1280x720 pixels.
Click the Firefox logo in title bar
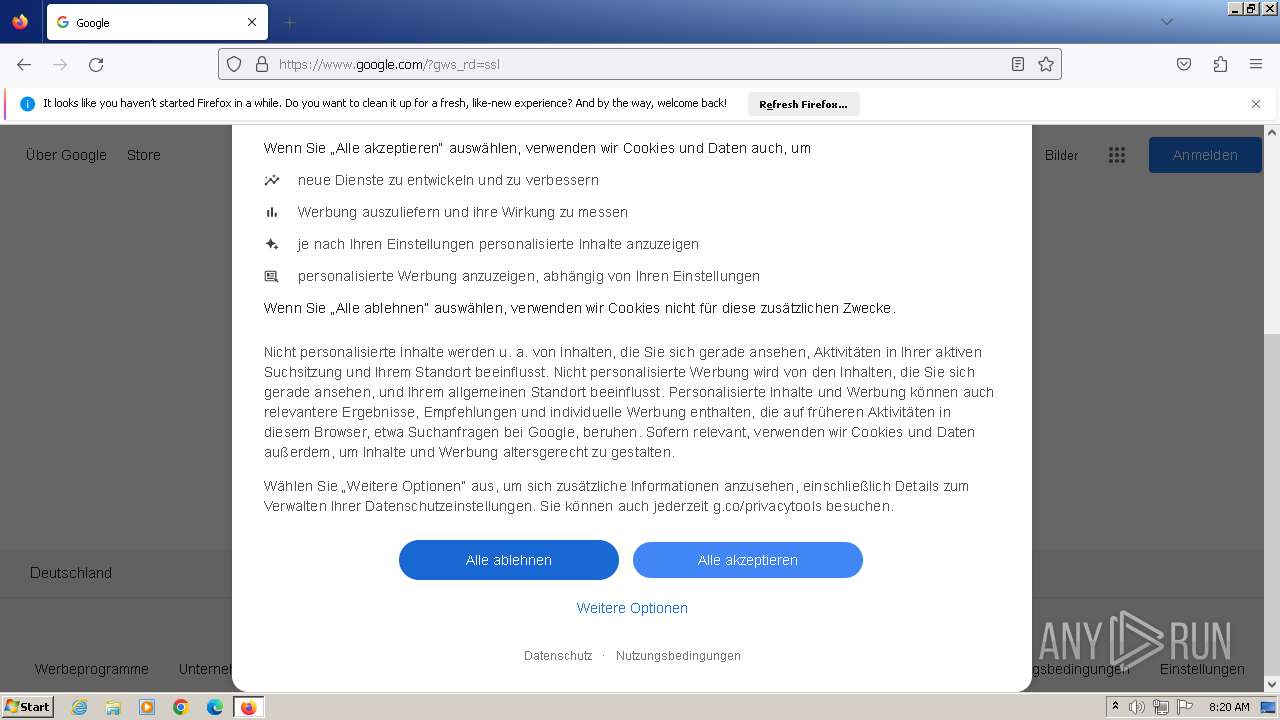coord(20,21)
